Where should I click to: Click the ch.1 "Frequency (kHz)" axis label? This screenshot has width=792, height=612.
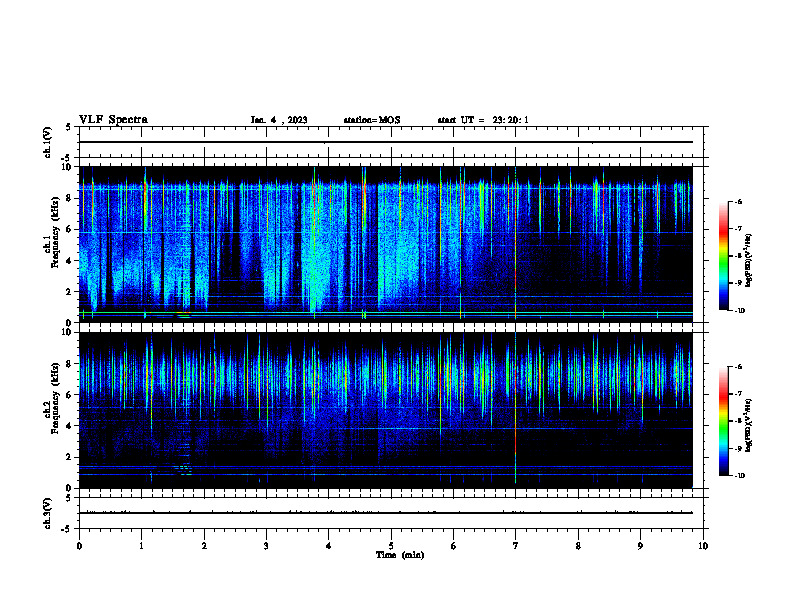point(55,232)
